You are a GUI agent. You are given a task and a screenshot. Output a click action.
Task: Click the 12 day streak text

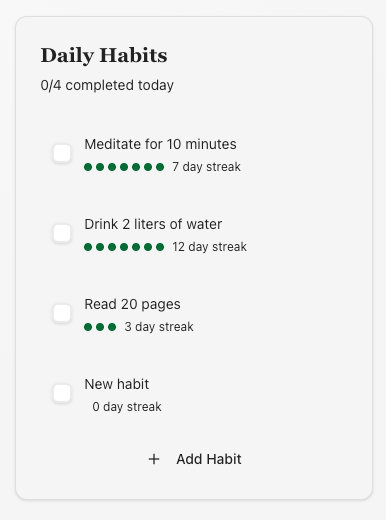coord(209,247)
